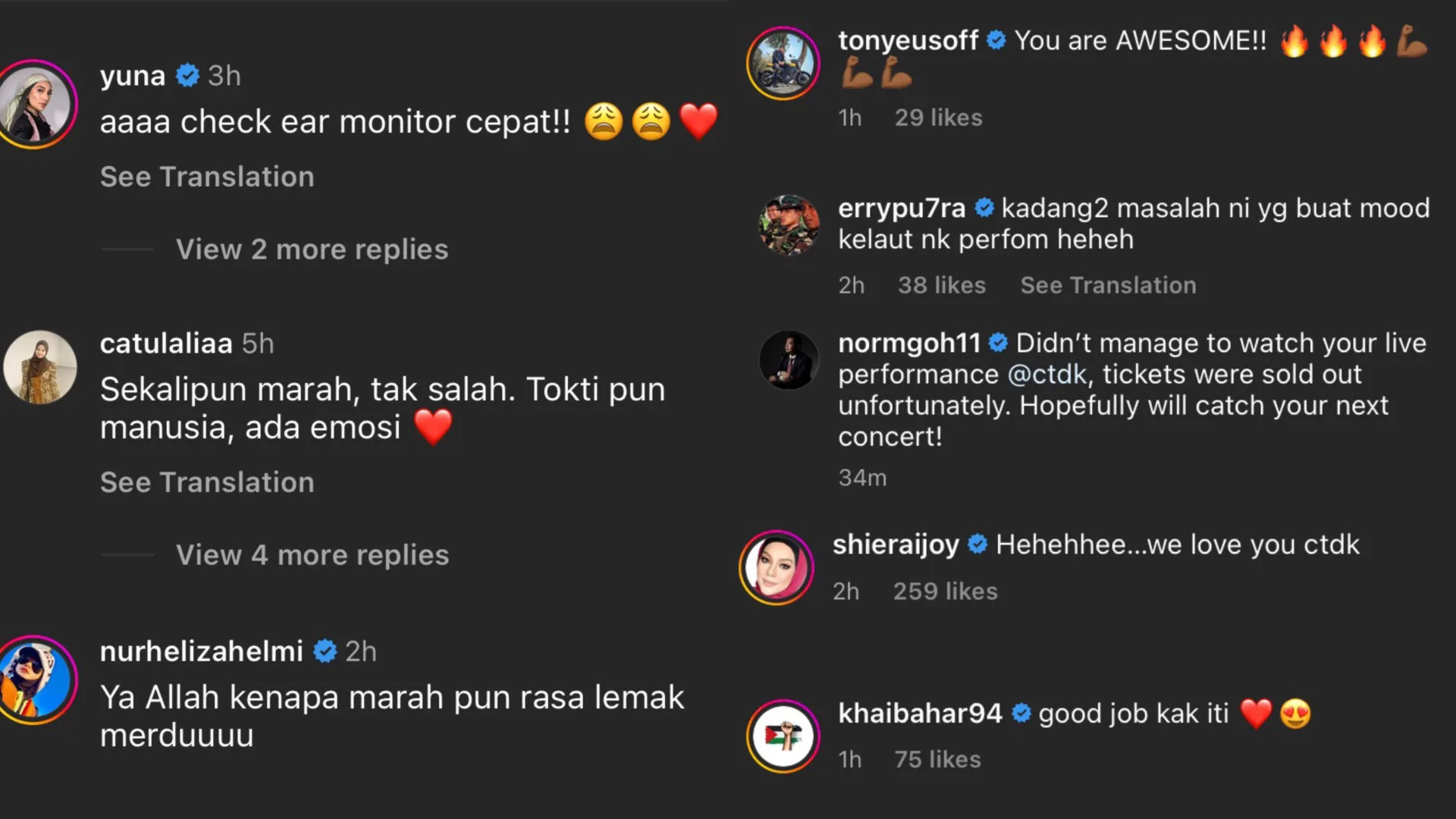
Task: Open the @ctdk mention link
Action: pos(1046,375)
